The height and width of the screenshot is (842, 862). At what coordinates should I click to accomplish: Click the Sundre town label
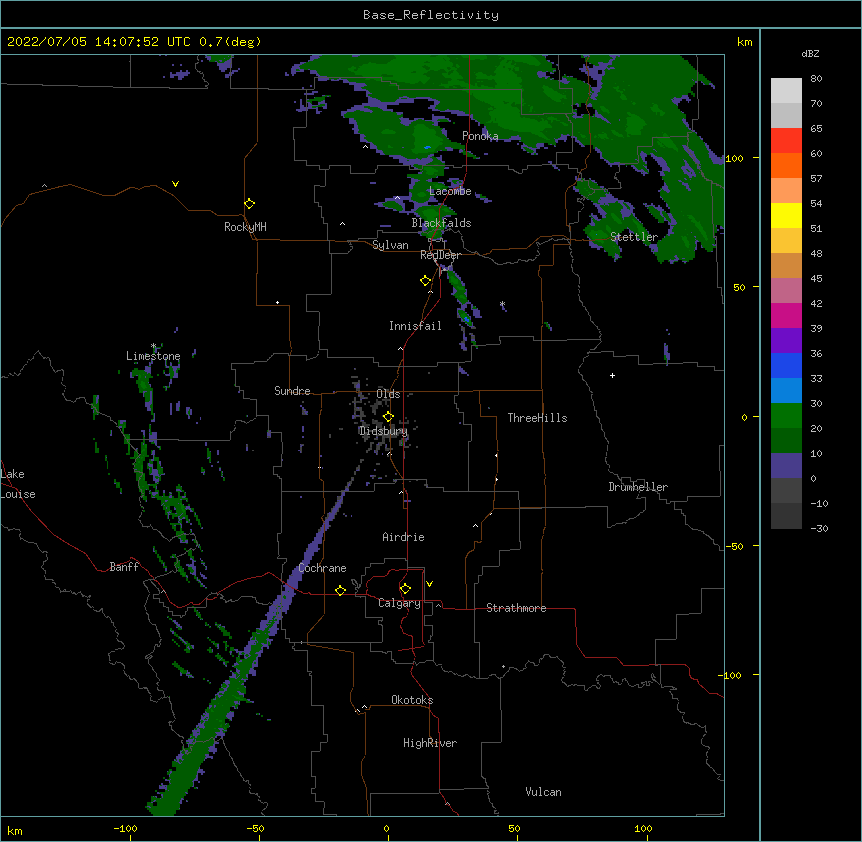tap(292, 391)
